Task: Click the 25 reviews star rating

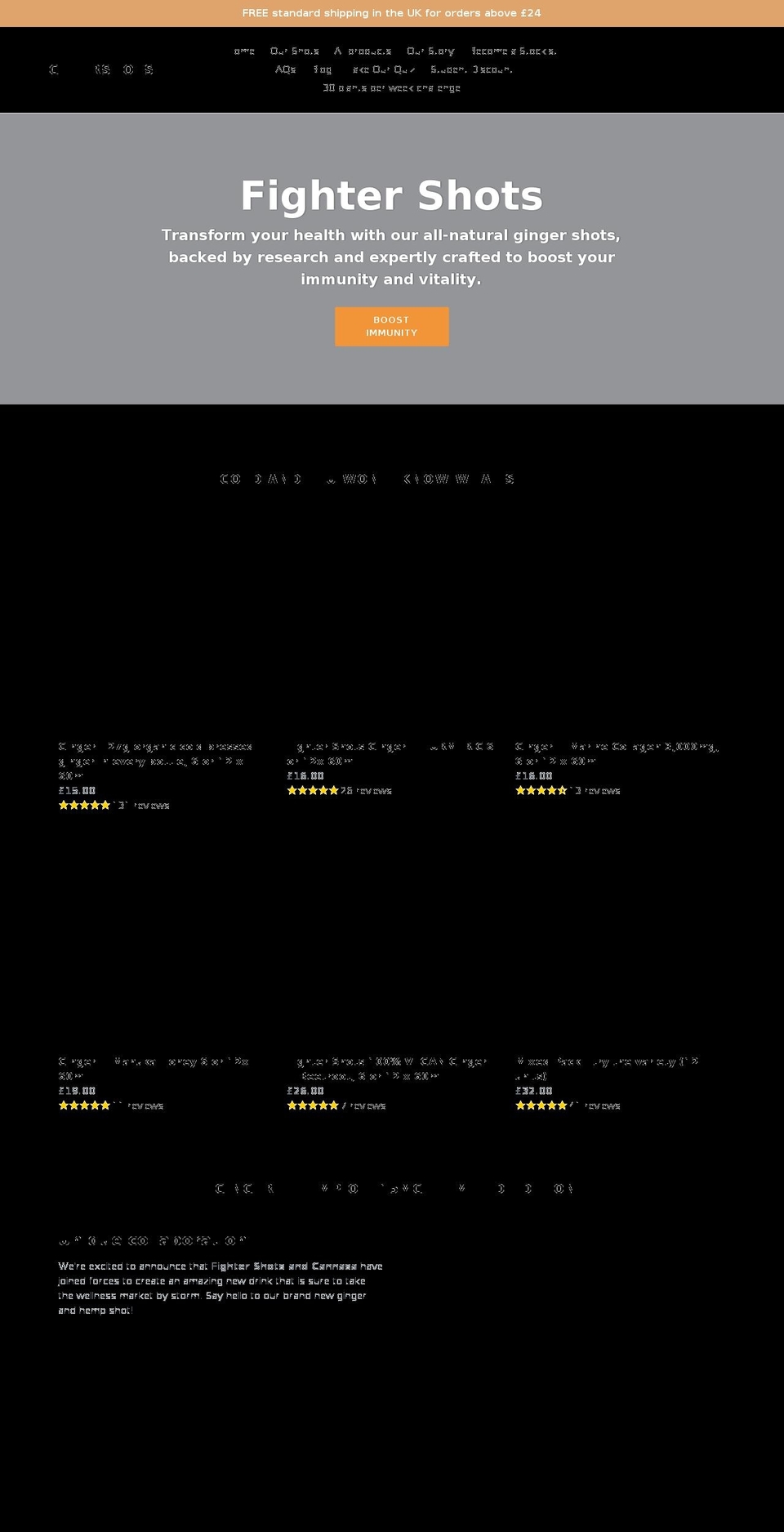Action: pyautogui.click(x=339, y=790)
